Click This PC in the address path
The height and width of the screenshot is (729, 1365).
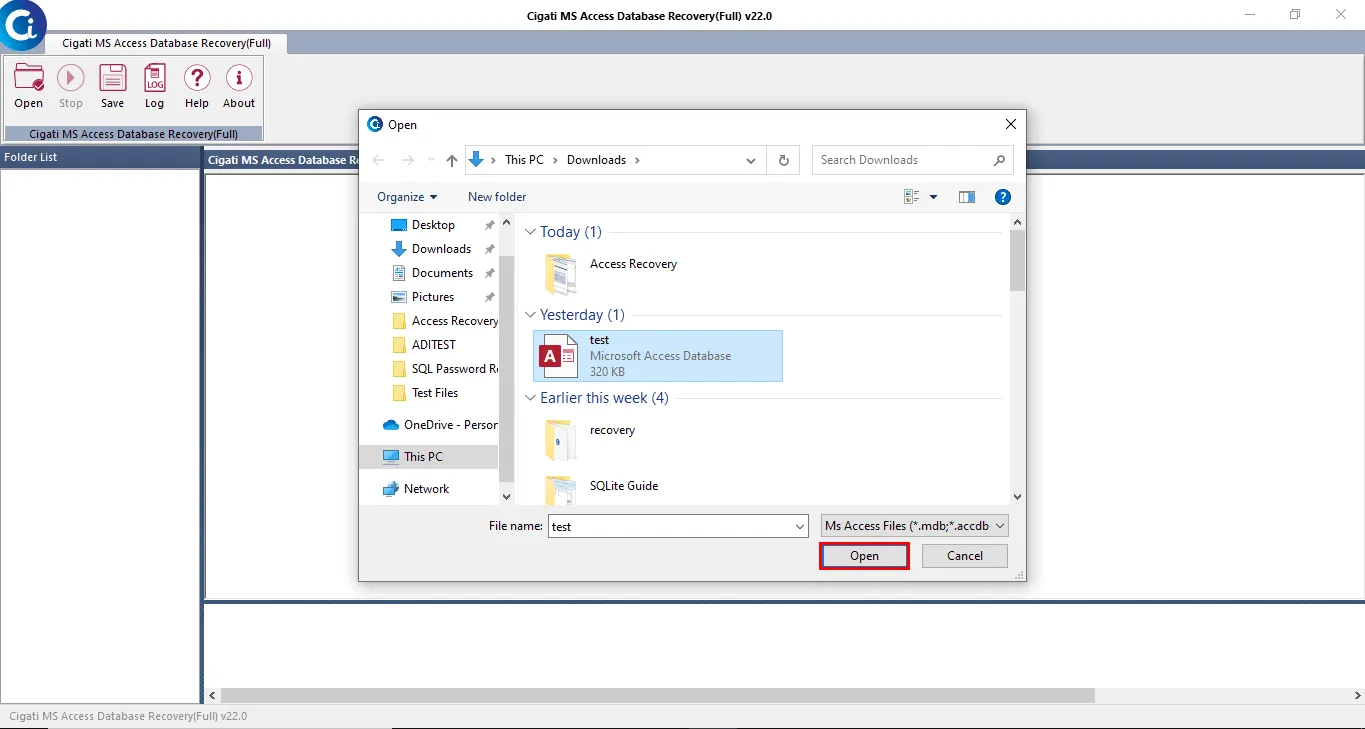click(x=524, y=160)
